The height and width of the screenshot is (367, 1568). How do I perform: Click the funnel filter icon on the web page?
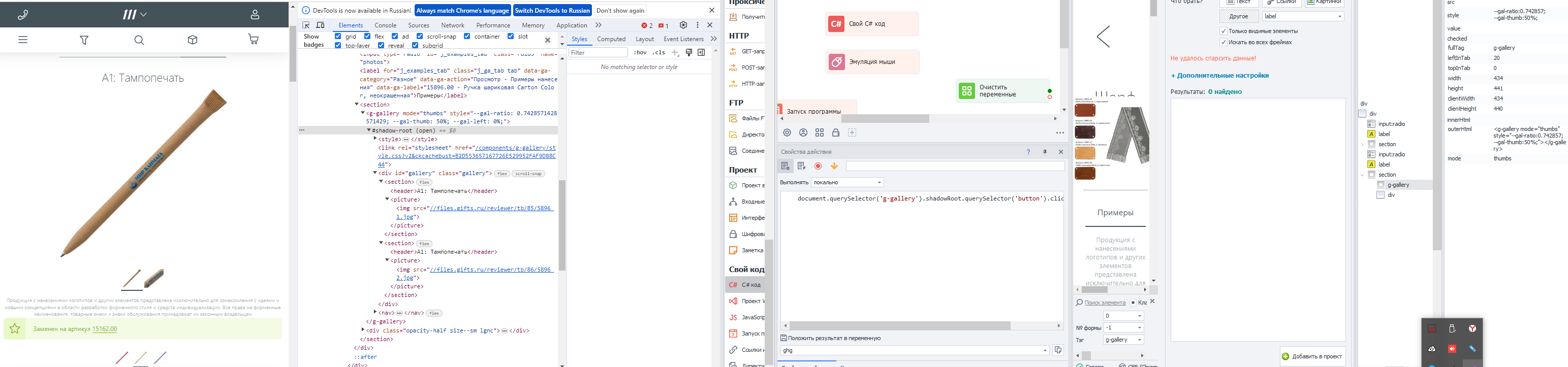[85, 40]
